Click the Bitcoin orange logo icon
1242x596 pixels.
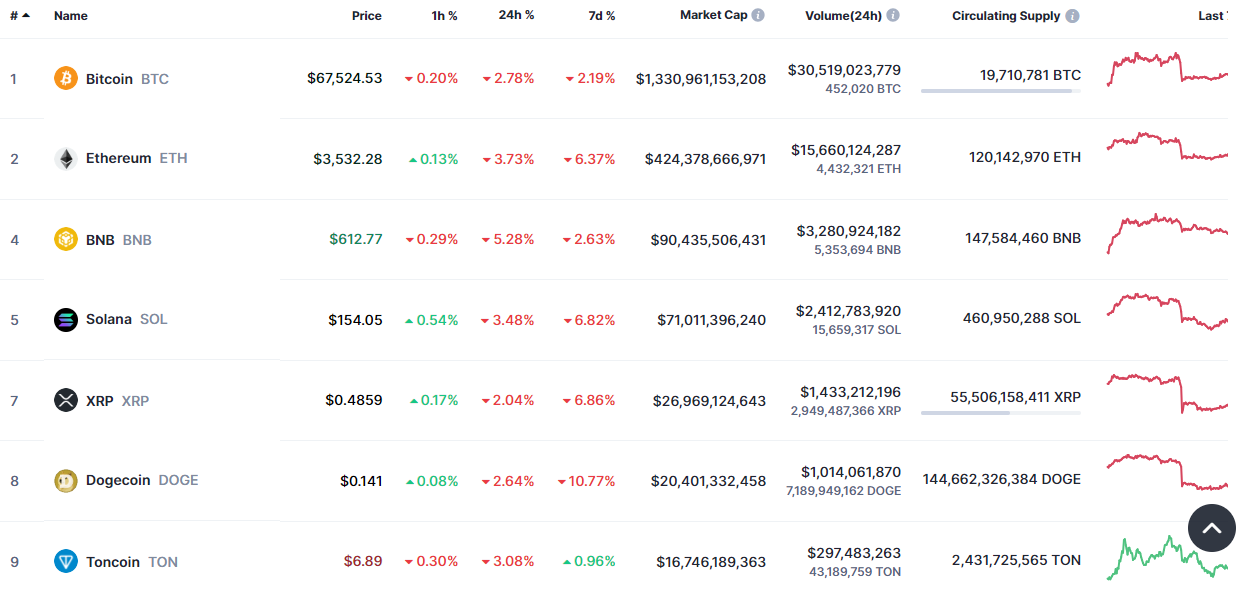pos(66,78)
